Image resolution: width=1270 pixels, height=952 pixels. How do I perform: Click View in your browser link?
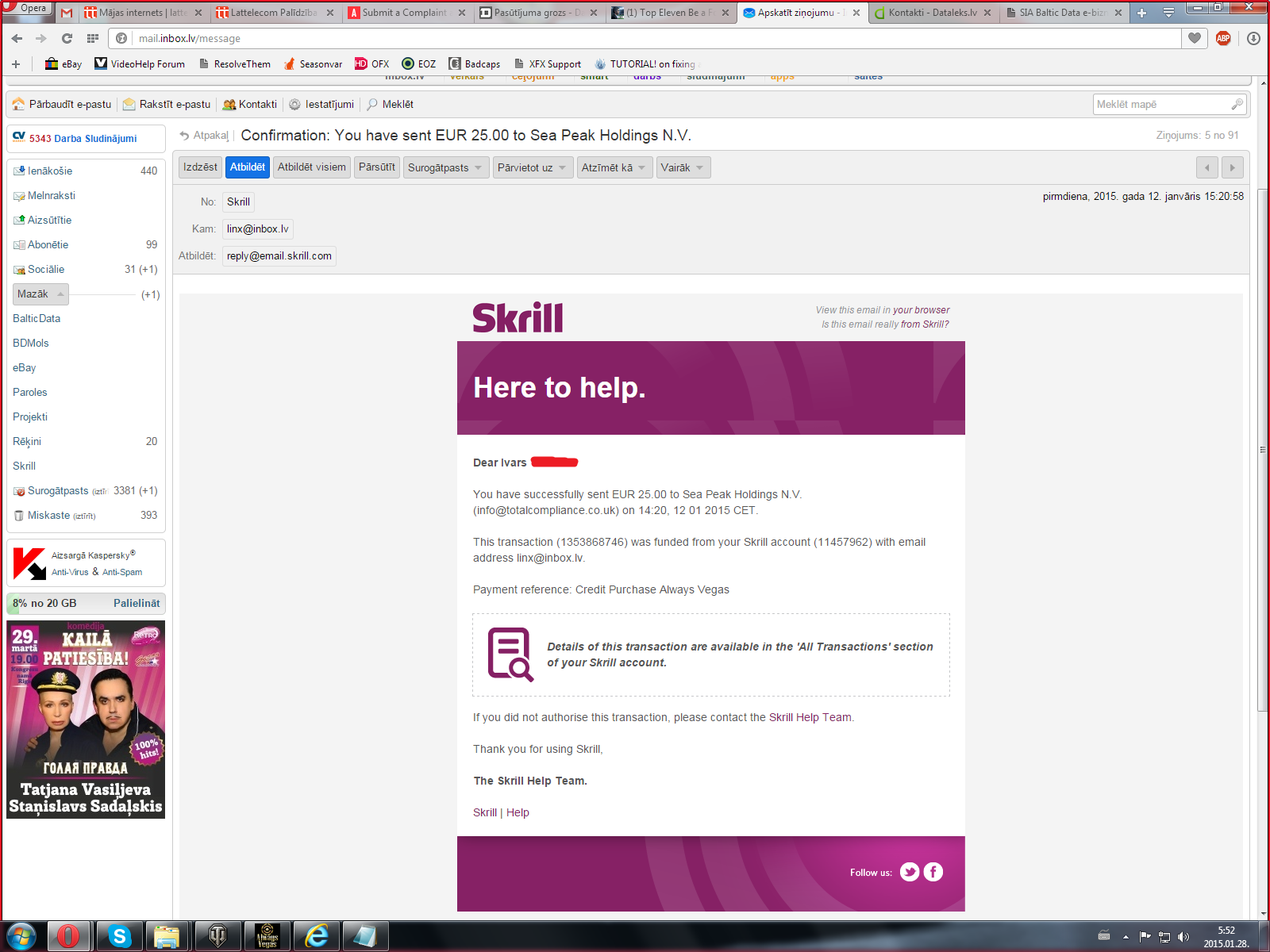click(x=921, y=310)
